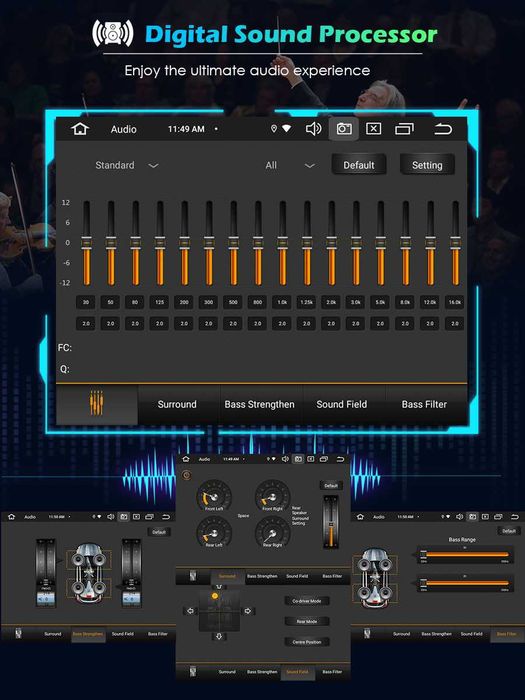Switch to the Bass Filter tab
This screenshot has height=700, width=525.
424,404
